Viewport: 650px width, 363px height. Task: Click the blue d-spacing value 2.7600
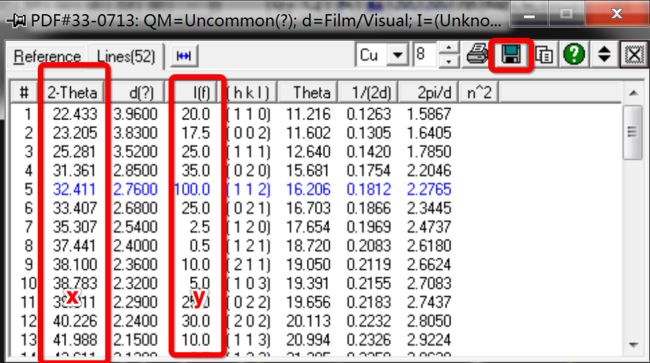point(136,189)
